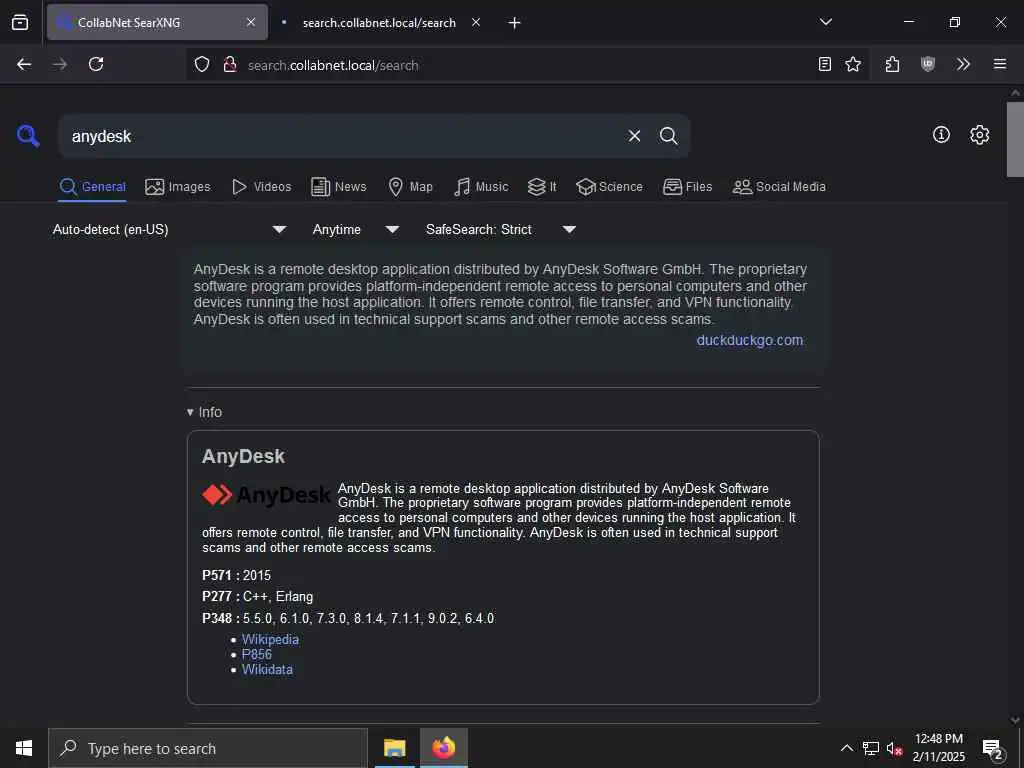The width and height of the screenshot is (1024, 768).
Task: Switch to CollabNet SearXNG tab
Action: coord(157,22)
